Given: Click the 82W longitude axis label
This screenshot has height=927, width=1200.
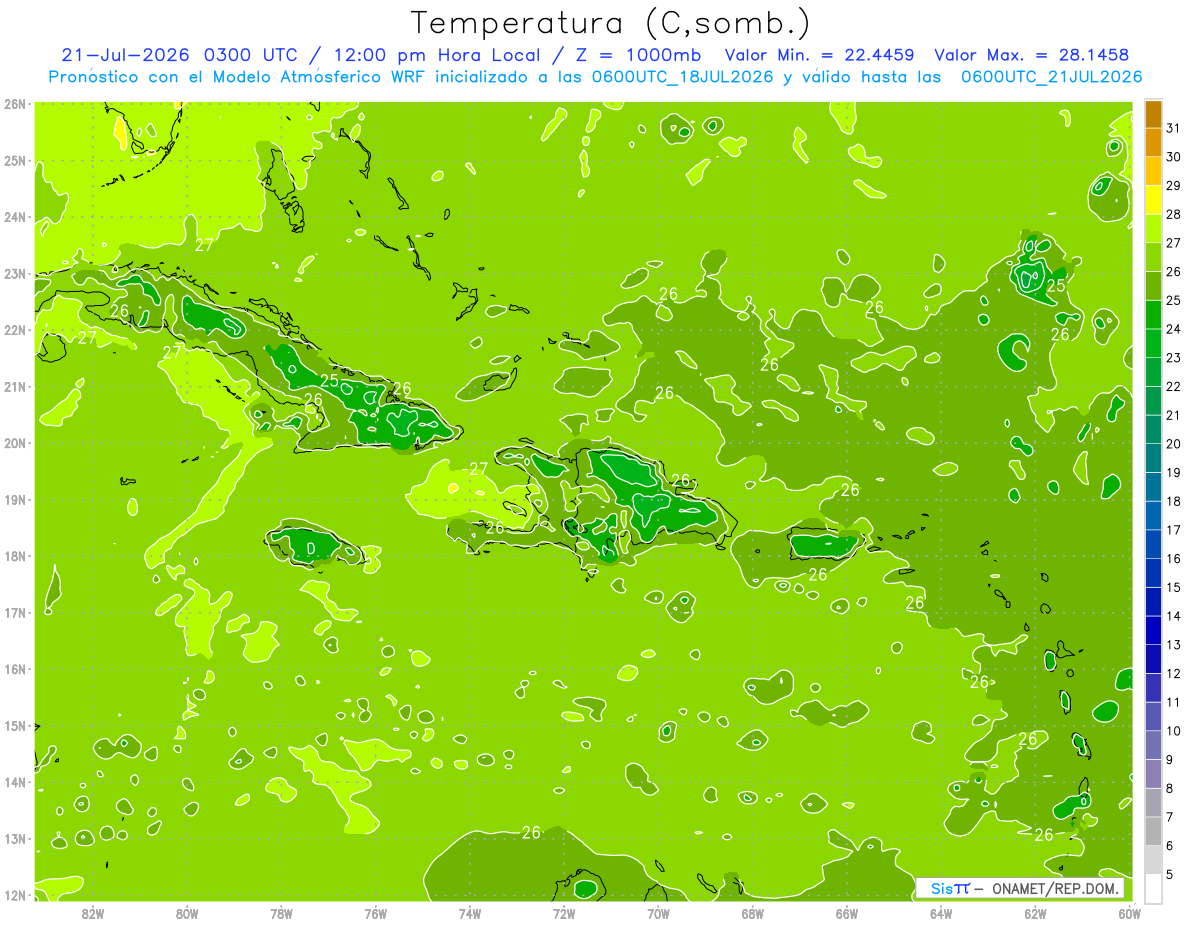Looking at the screenshot, I should pos(93,913).
